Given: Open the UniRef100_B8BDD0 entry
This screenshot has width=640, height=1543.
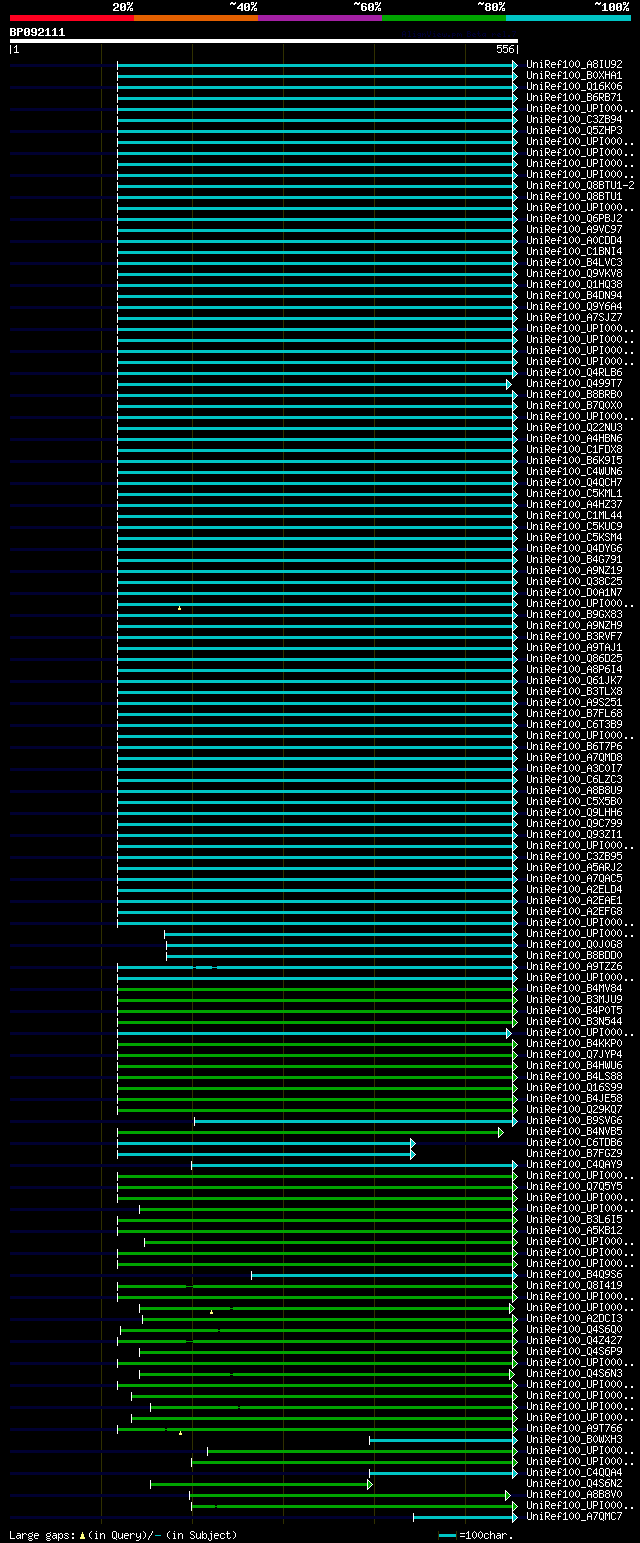Looking at the screenshot, I should point(574,956).
